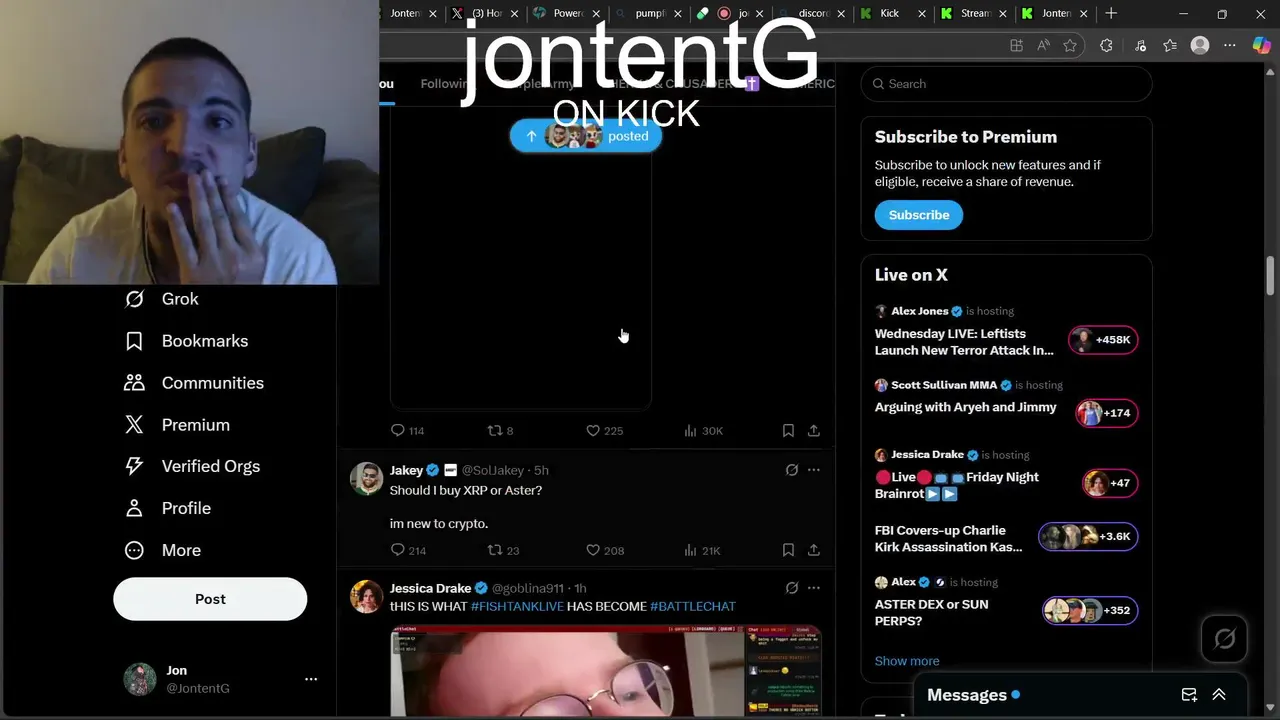Open Jessica Drake's post image
The height and width of the screenshot is (720, 1280).
click(x=606, y=671)
